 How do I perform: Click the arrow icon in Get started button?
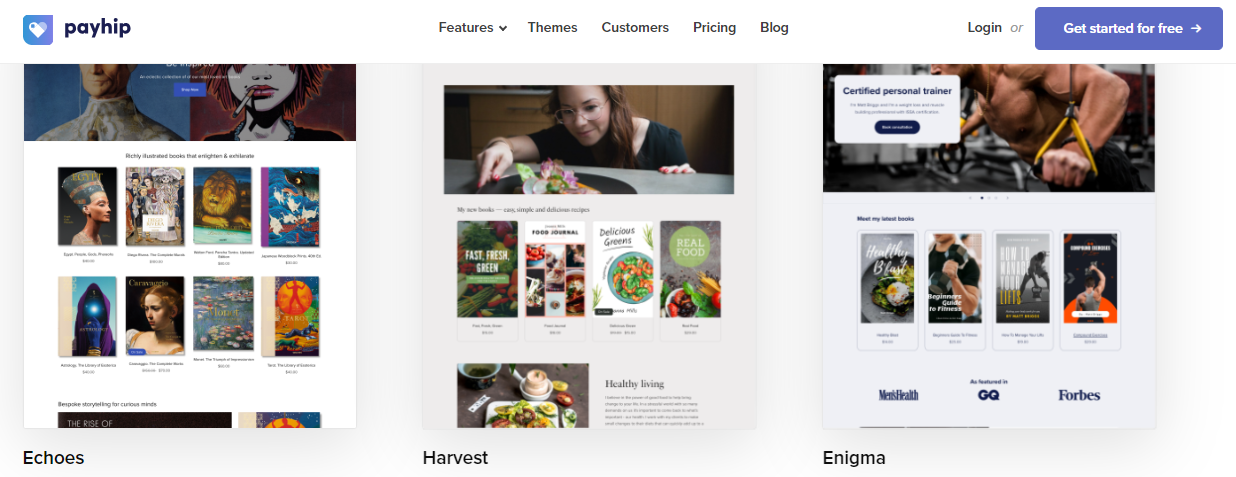click(1196, 28)
